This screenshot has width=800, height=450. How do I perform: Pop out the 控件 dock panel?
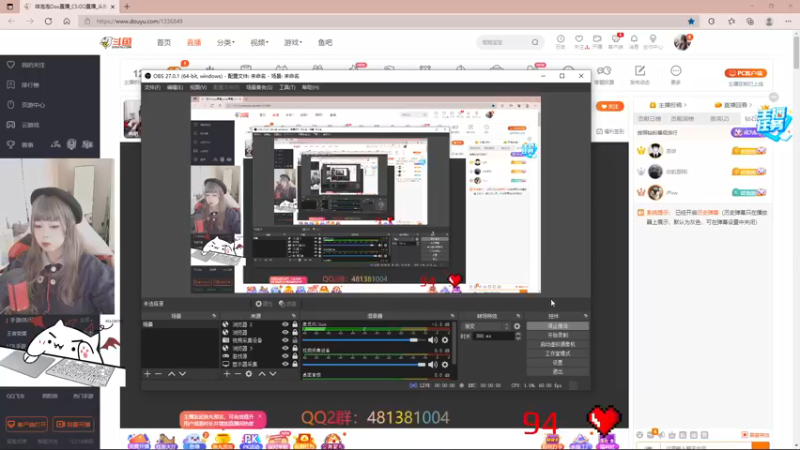pyautogui.click(x=585, y=316)
